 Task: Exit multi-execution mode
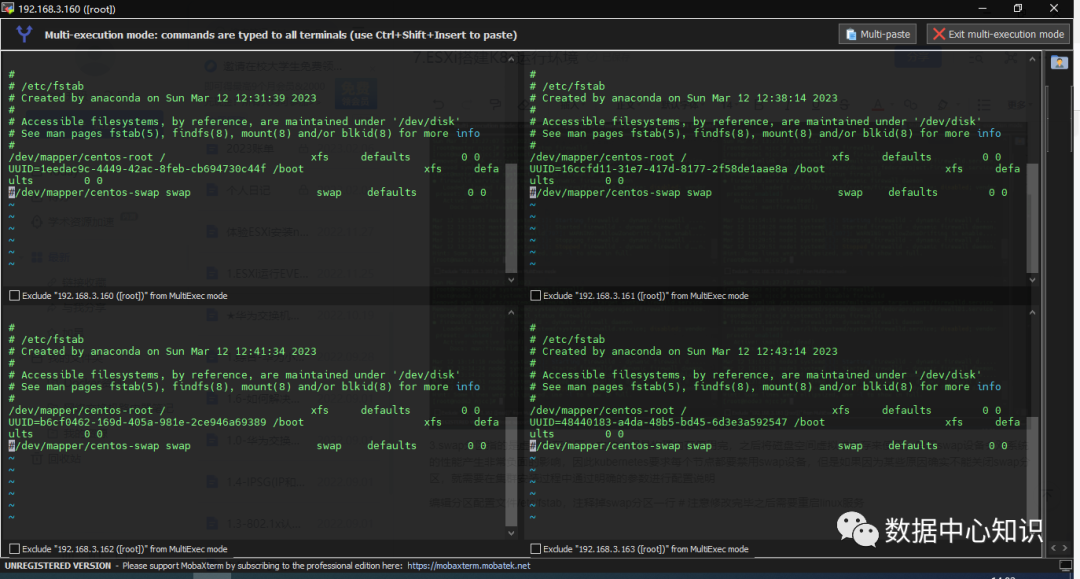(x=998, y=34)
